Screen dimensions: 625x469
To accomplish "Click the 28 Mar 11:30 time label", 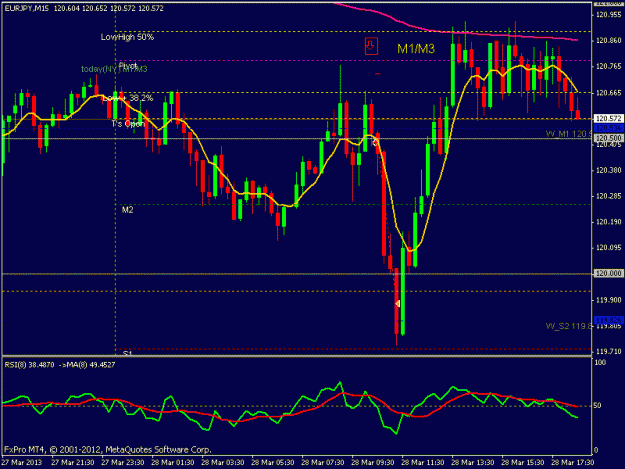I will pyautogui.click(x=423, y=463).
